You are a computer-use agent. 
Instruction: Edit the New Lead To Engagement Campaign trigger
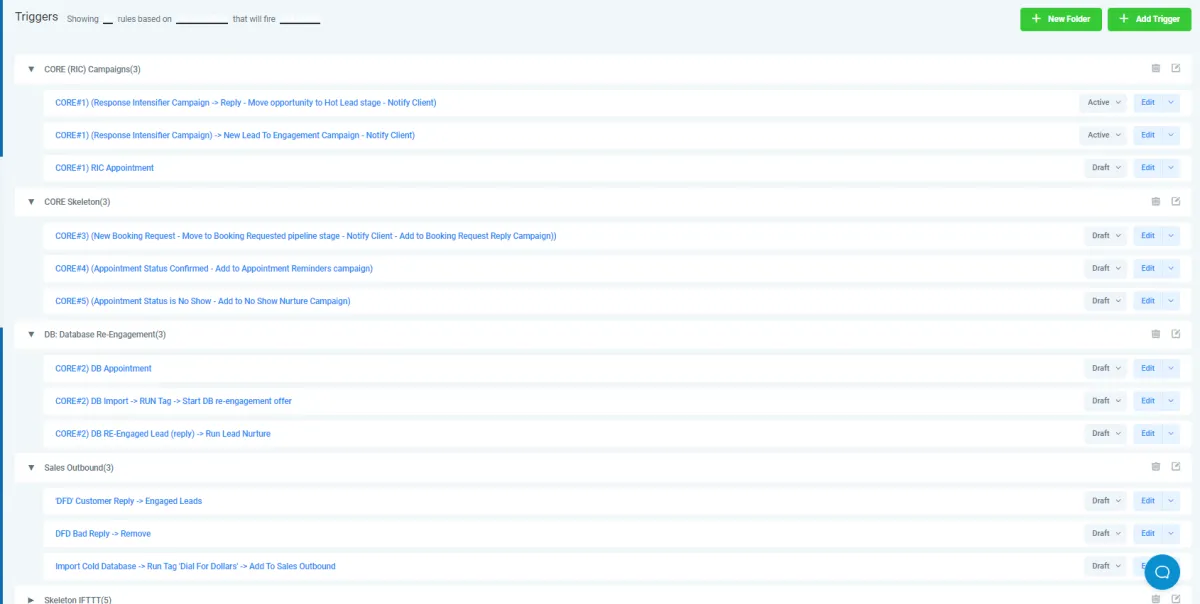pos(1148,135)
